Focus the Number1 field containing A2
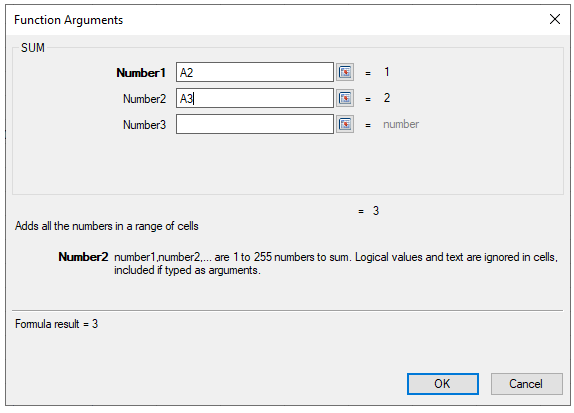Image resolution: width=574 pixels, height=413 pixels. (255, 72)
